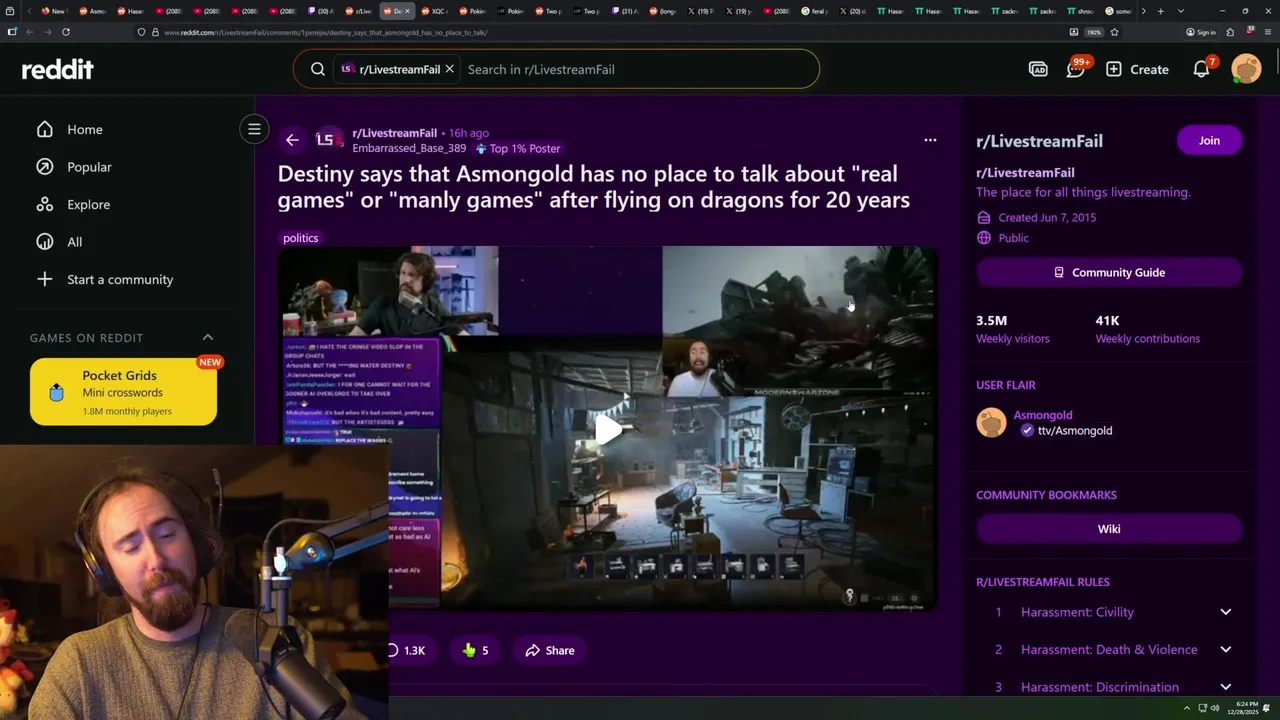Bookmark this page with star icon

click(1114, 32)
